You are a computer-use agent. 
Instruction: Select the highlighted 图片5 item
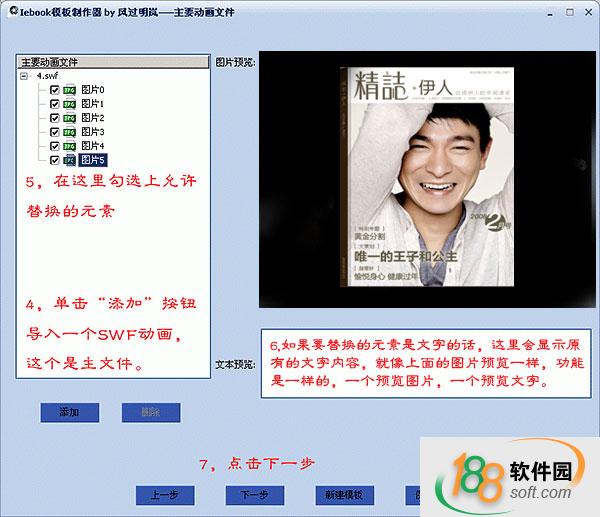93,160
